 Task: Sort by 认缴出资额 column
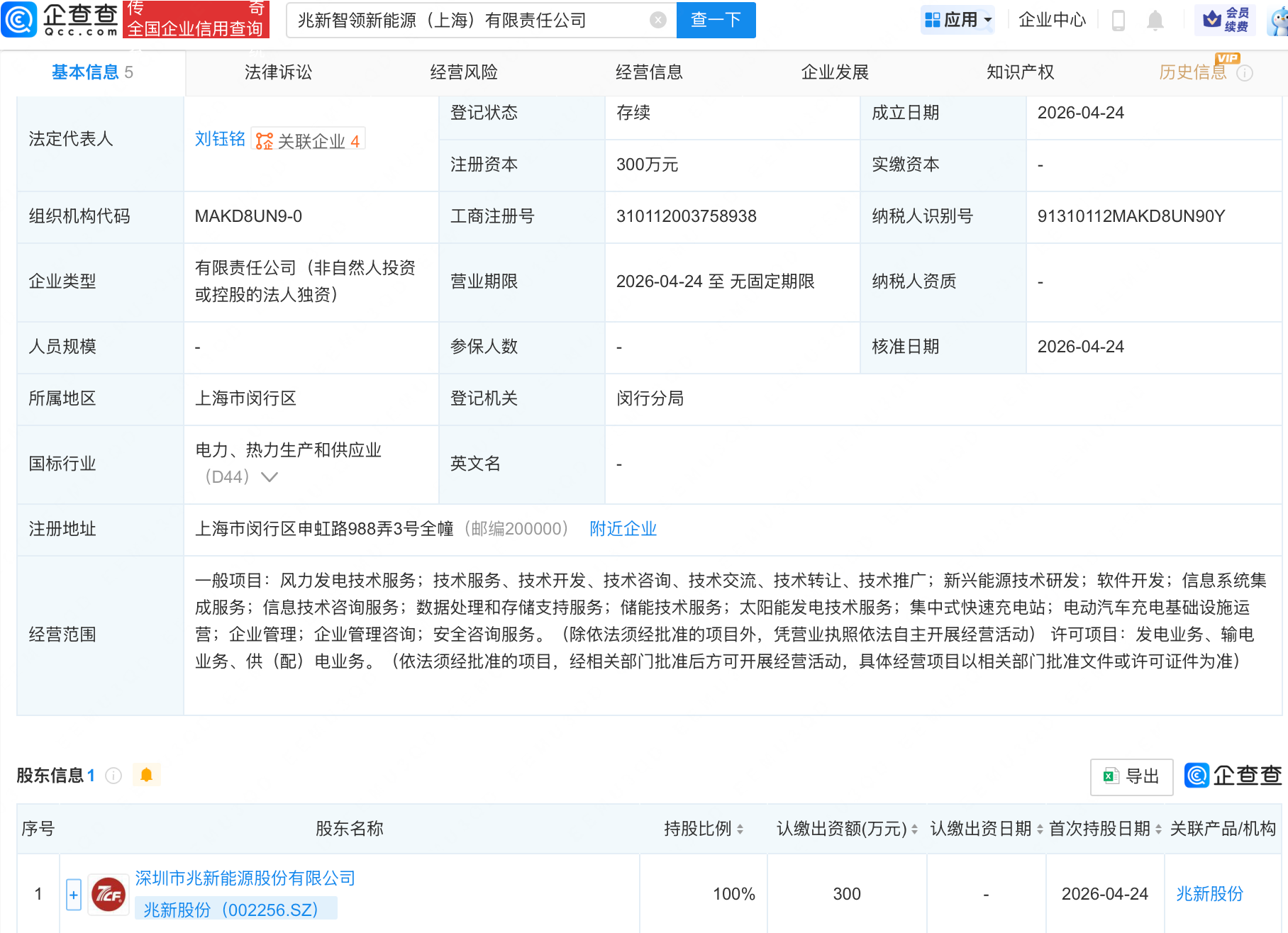tap(914, 829)
